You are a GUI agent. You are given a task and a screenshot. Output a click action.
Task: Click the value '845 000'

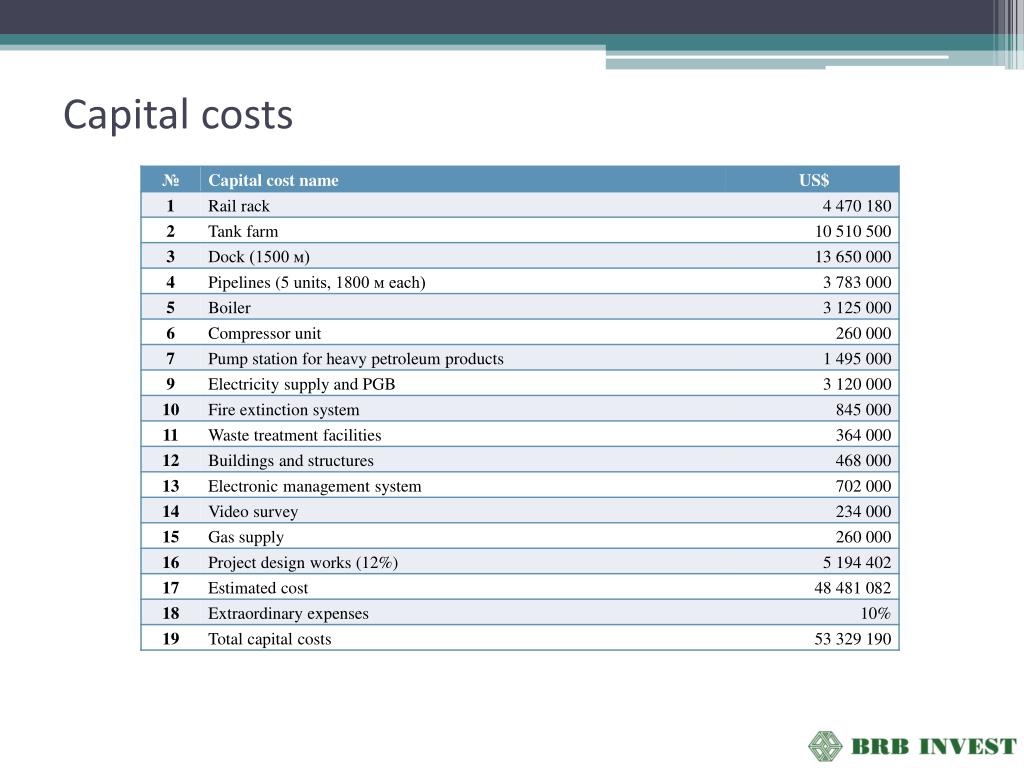tap(863, 409)
